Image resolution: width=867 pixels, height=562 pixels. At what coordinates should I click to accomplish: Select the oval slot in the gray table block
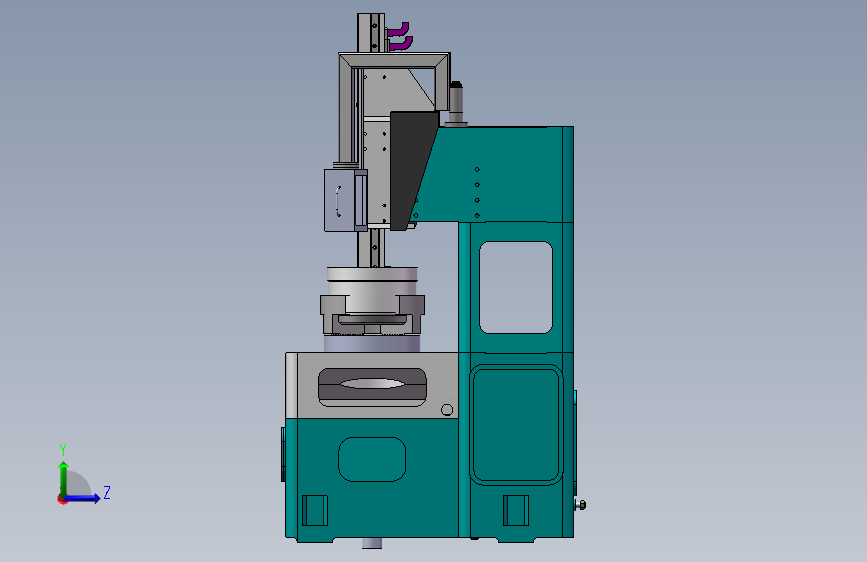pos(372,387)
